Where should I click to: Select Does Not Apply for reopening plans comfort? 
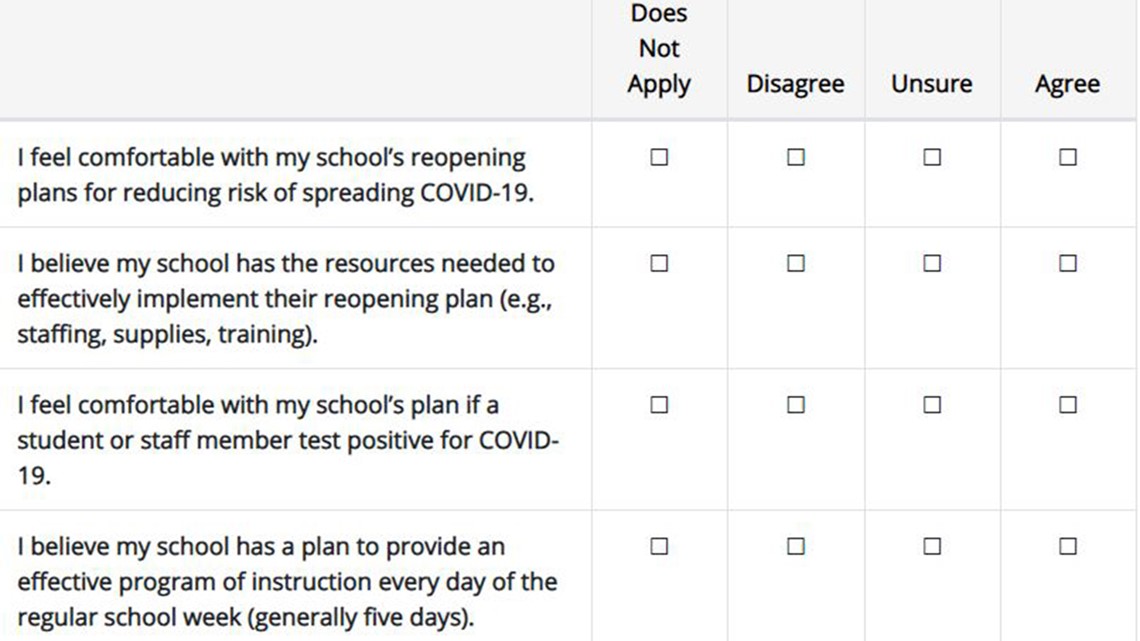[x=659, y=157]
